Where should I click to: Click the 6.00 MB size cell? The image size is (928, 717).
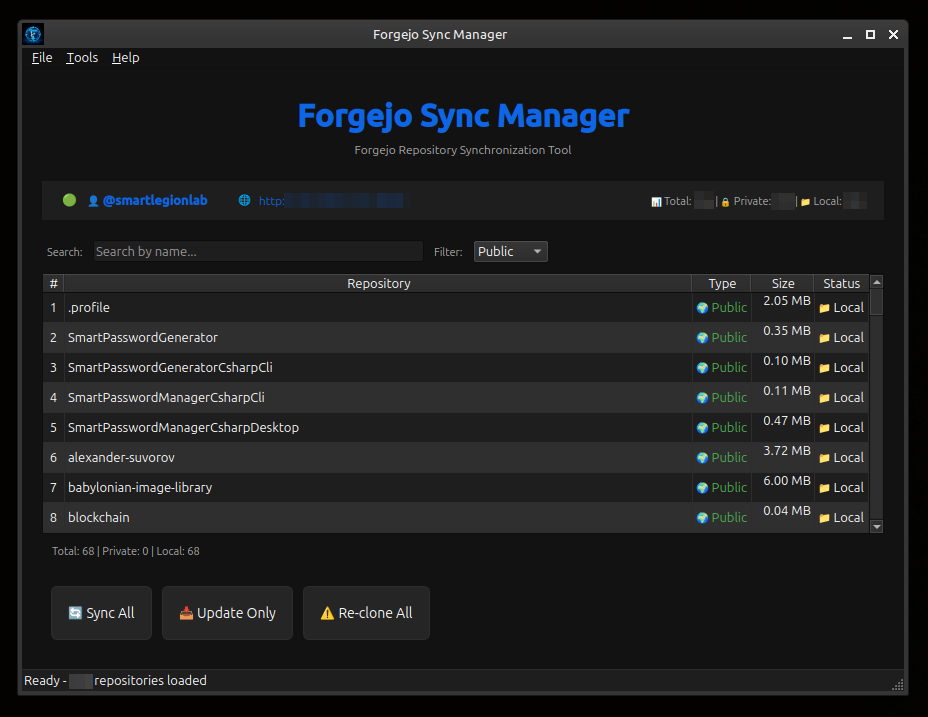783,487
